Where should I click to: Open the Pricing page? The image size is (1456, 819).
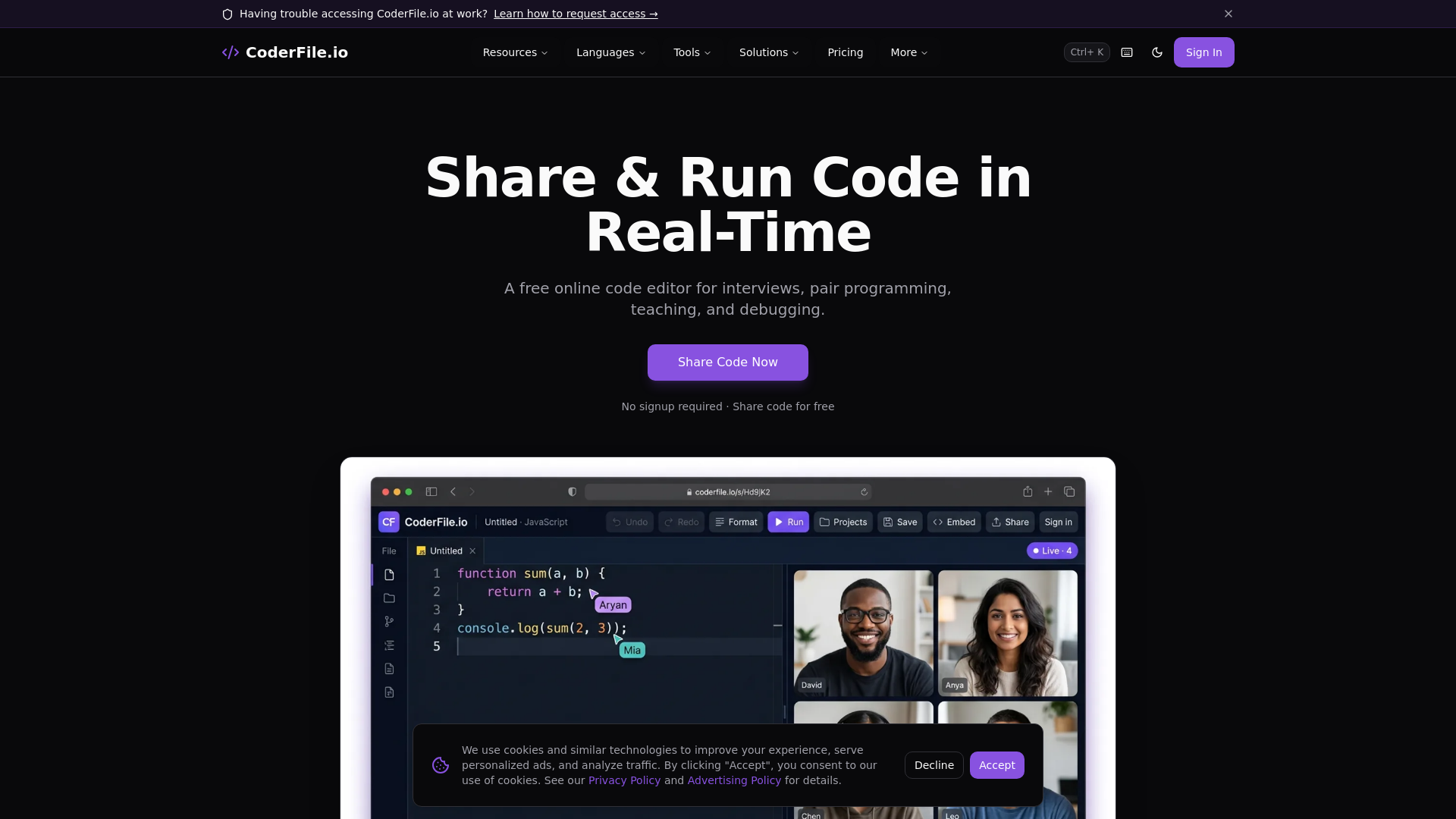(x=845, y=52)
